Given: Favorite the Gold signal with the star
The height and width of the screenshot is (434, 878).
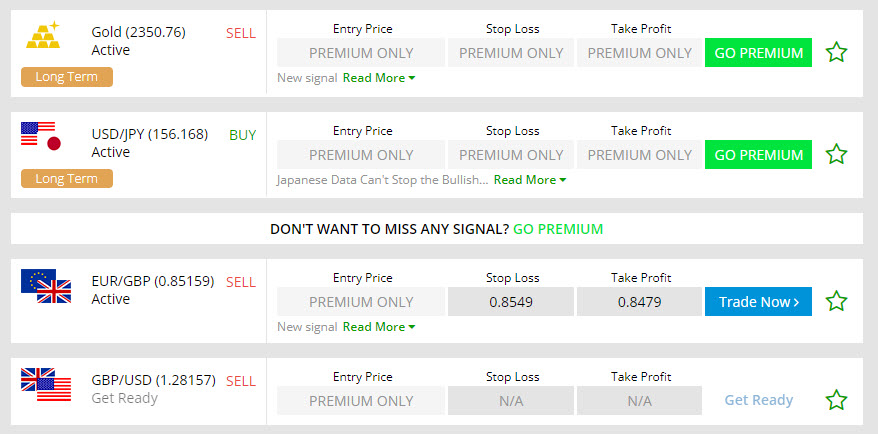Looking at the screenshot, I should click(x=836, y=52).
